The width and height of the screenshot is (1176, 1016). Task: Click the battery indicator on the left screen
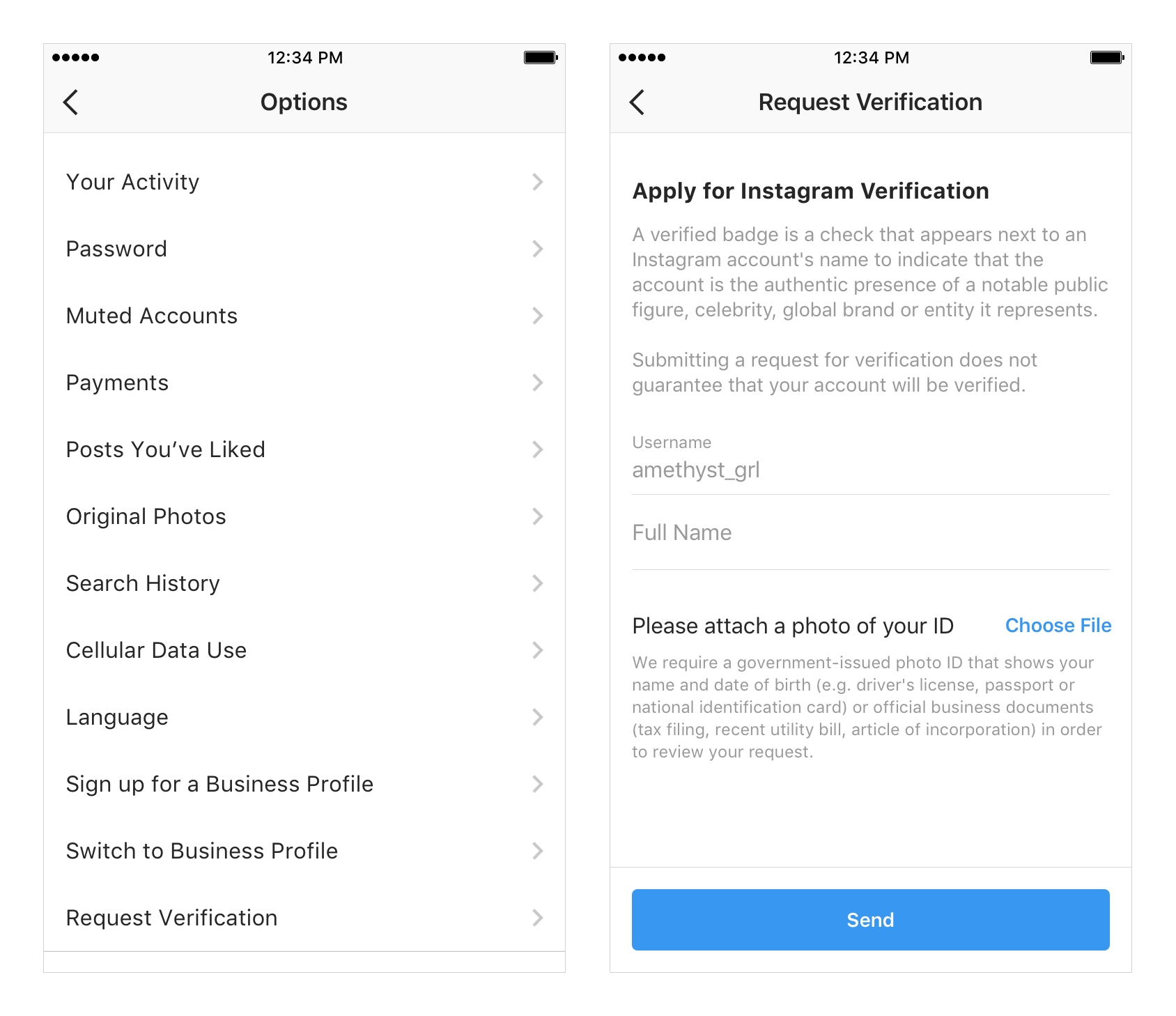coord(539,57)
